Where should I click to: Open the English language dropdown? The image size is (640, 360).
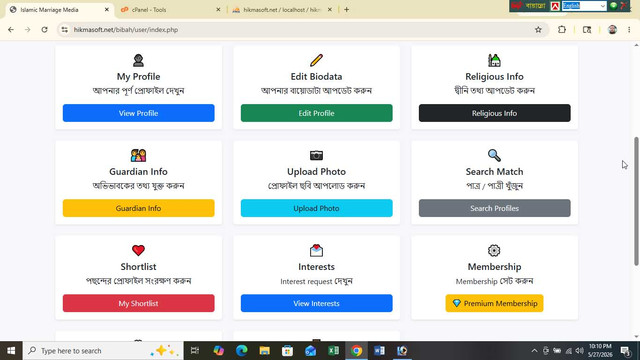tap(584, 6)
